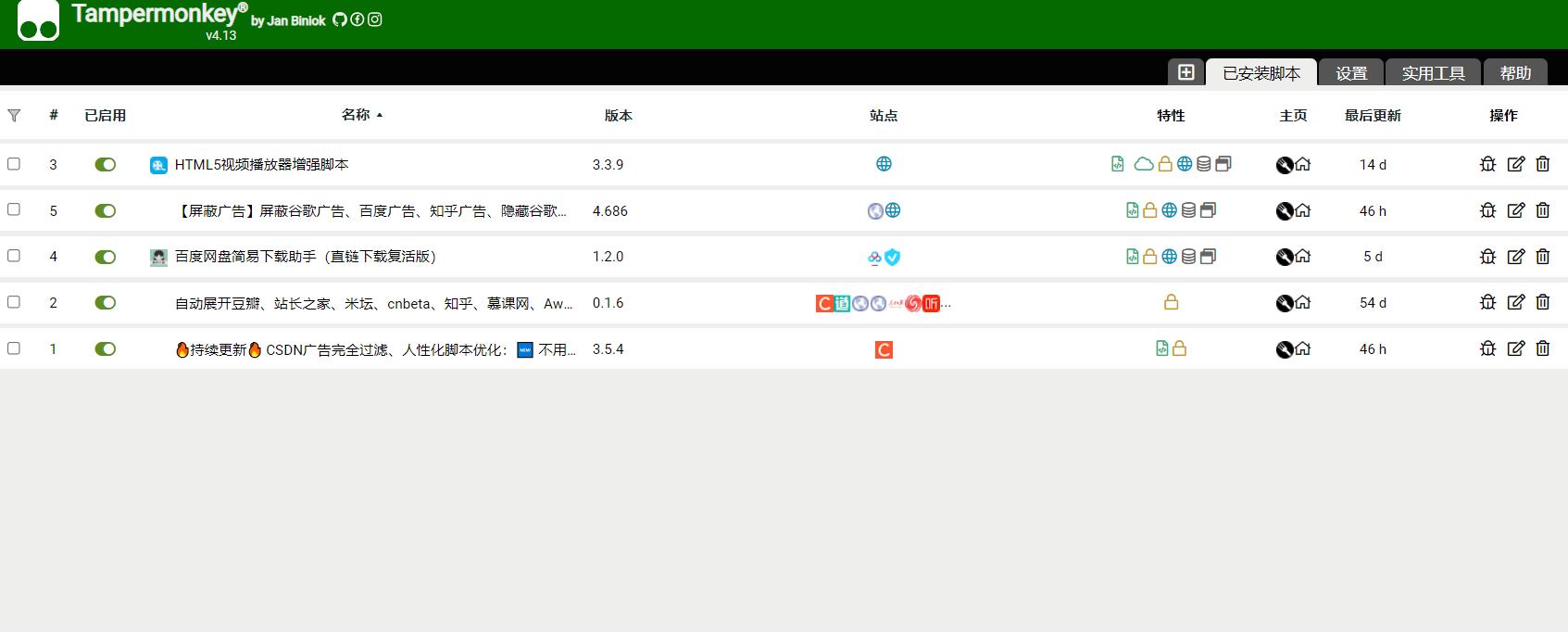Open the filter funnel icon in header
This screenshot has width=1568, height=632.
[14, 116]
